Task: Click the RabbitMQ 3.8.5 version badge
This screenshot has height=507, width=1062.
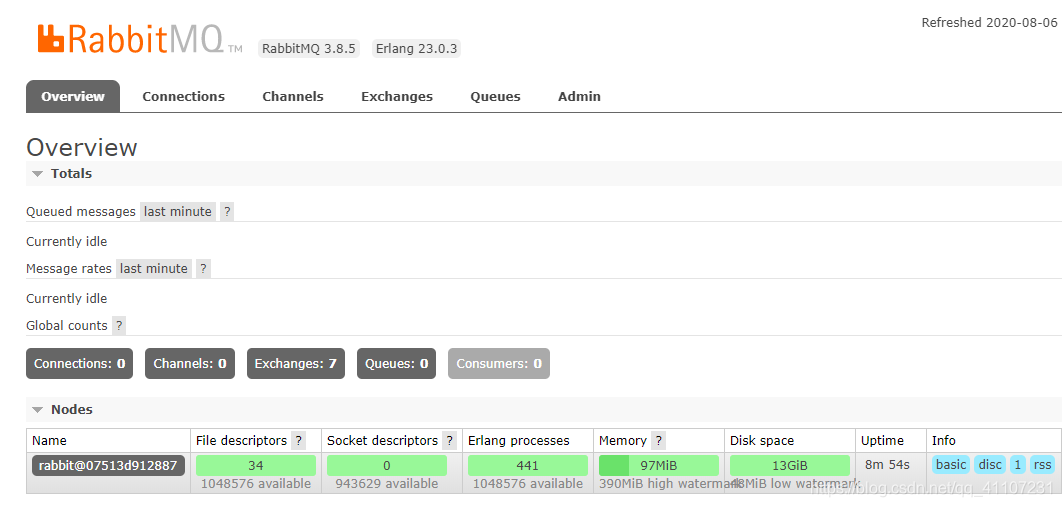Action: (x=309, y=49)
